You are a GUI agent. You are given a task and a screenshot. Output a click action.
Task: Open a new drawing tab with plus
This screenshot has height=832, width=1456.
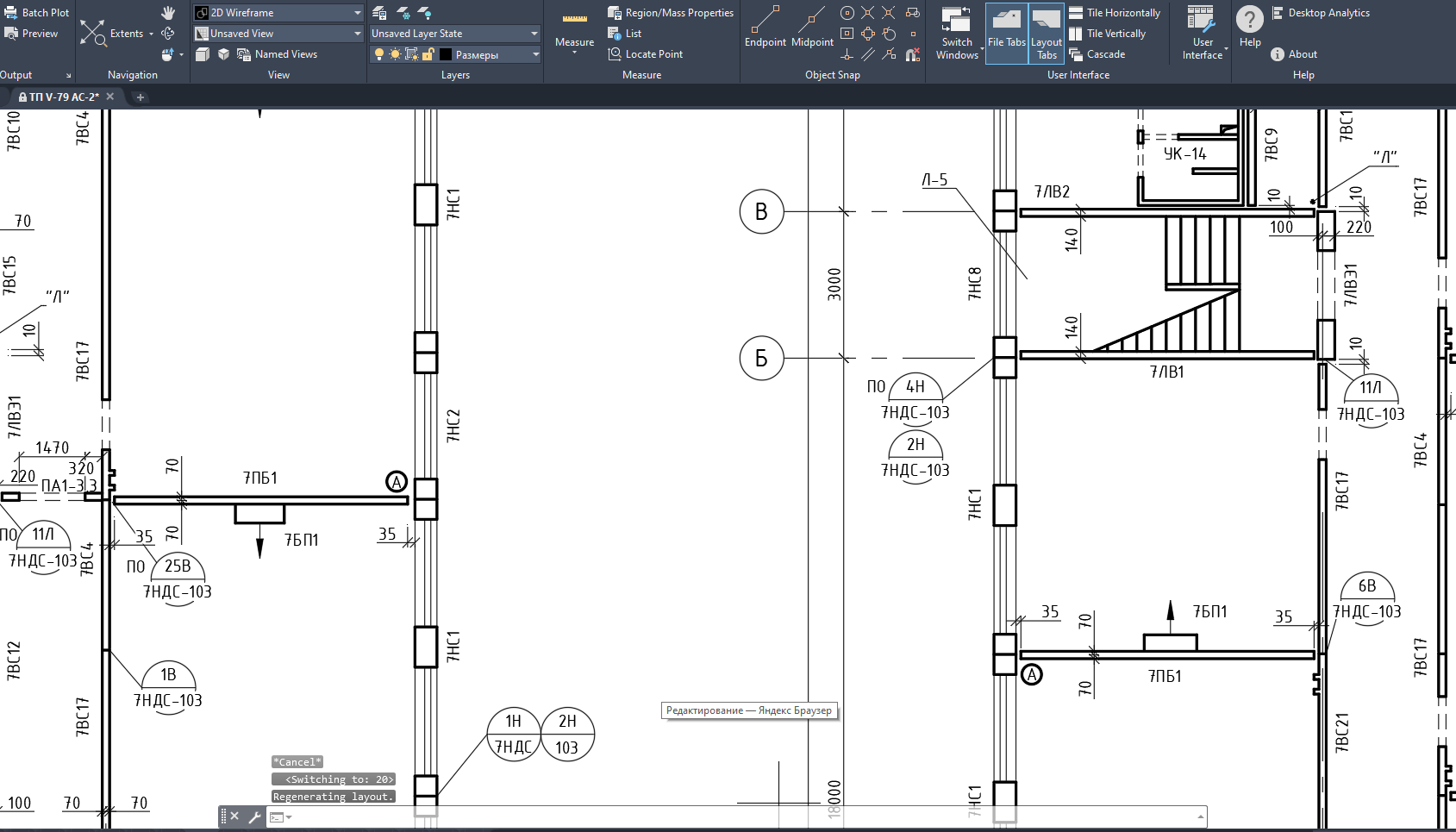pyautogui.click(x=141, y=97)
